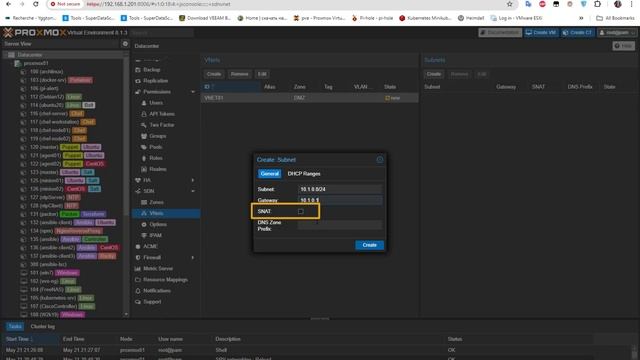Select the Datacenter node in the tree

coord(30,55)
